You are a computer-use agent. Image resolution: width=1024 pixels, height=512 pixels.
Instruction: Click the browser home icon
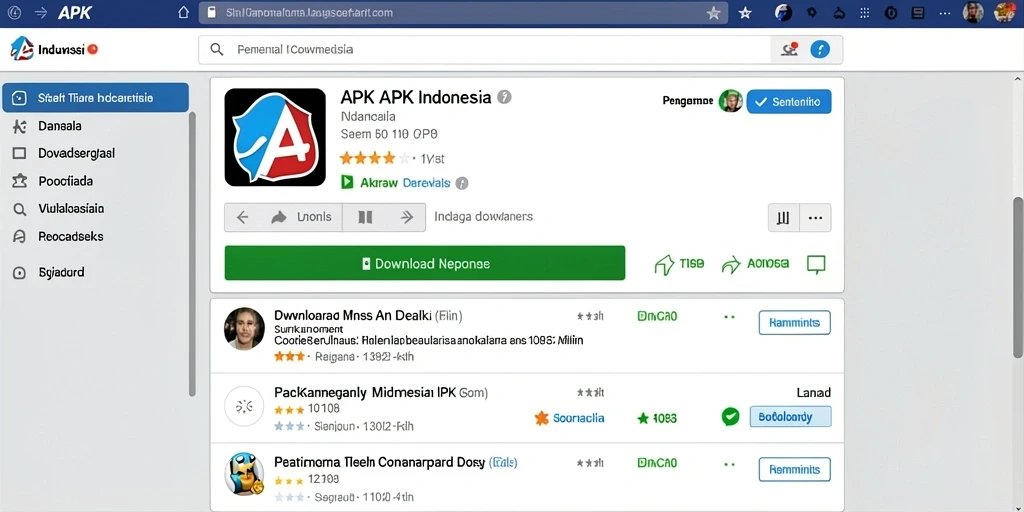coord(184,12)
